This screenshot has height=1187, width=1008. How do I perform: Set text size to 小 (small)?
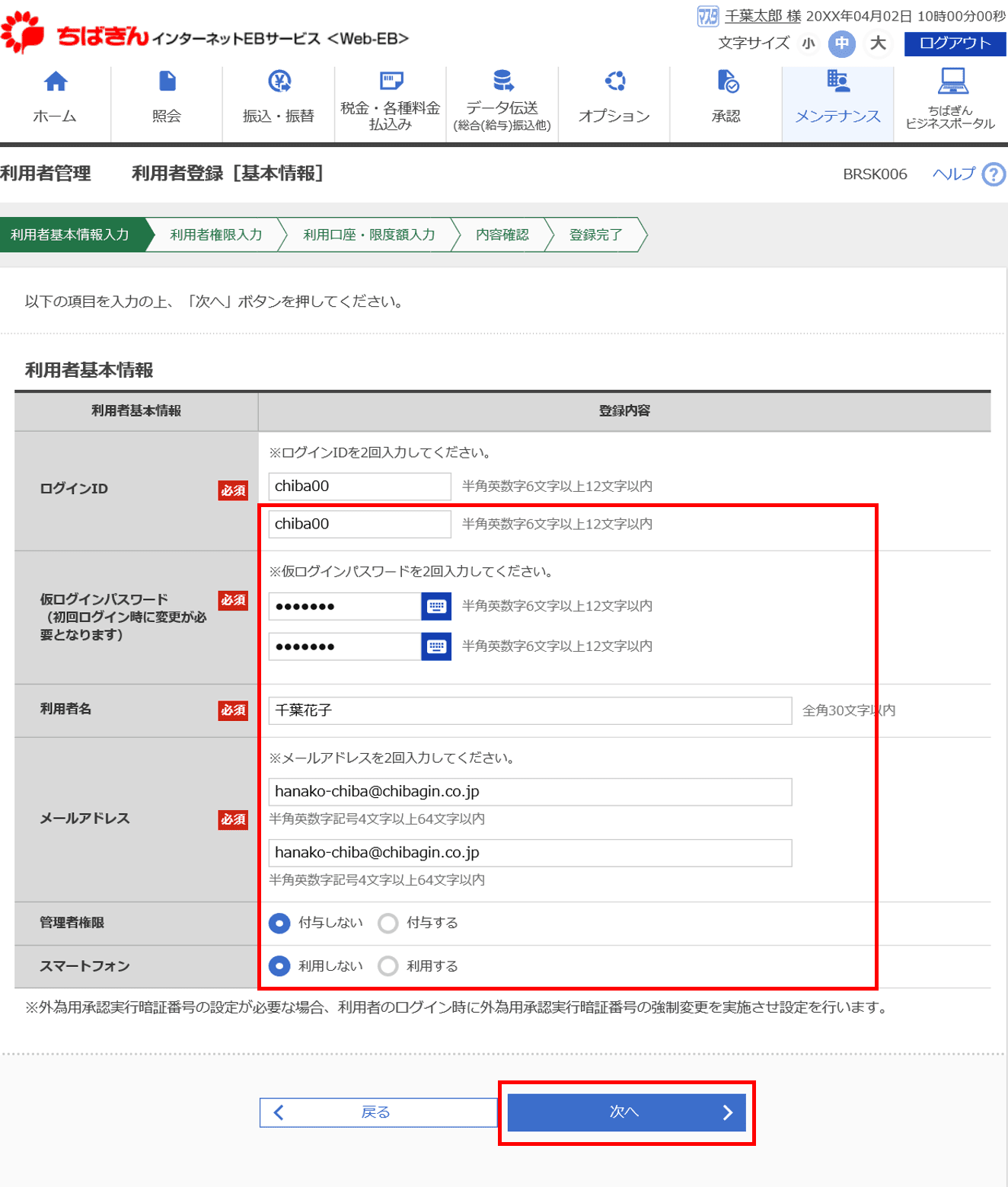[808, 43]
